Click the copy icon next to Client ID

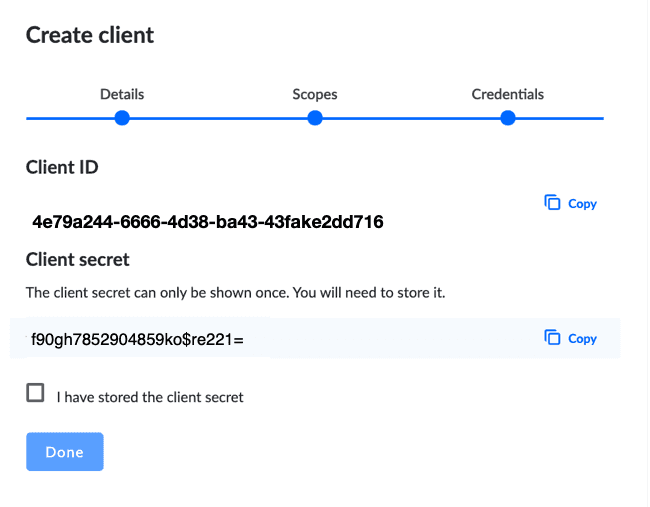(x=552, y=203)
